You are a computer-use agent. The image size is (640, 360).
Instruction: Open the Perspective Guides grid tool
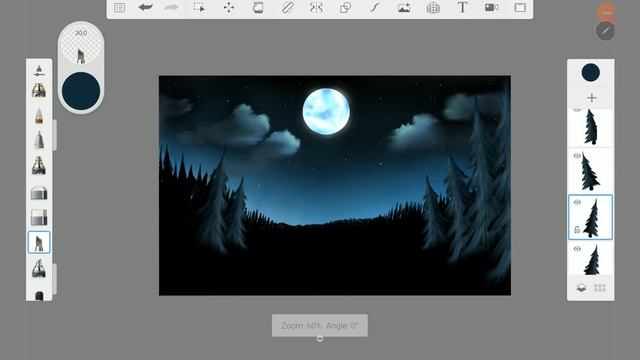pyautogui.click(x=433, y=7)
